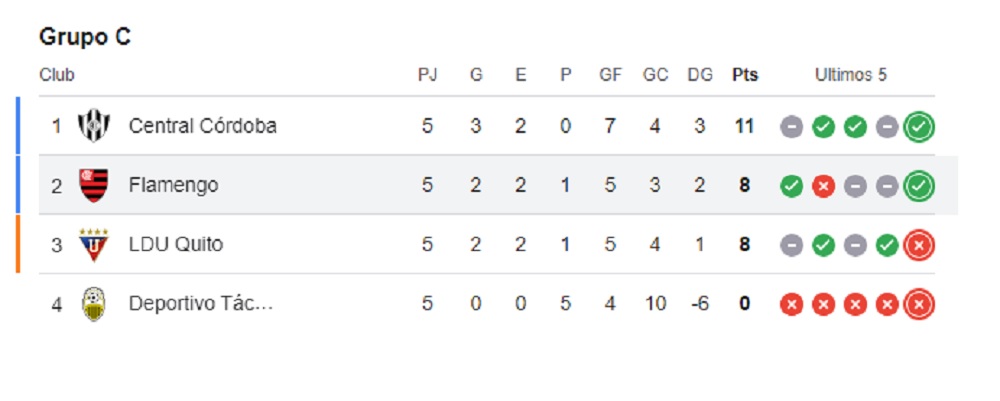This screenshot has width=1000, height=401.
Task: Click Central Córdoba's first draw icon
Action: (791, 127)
